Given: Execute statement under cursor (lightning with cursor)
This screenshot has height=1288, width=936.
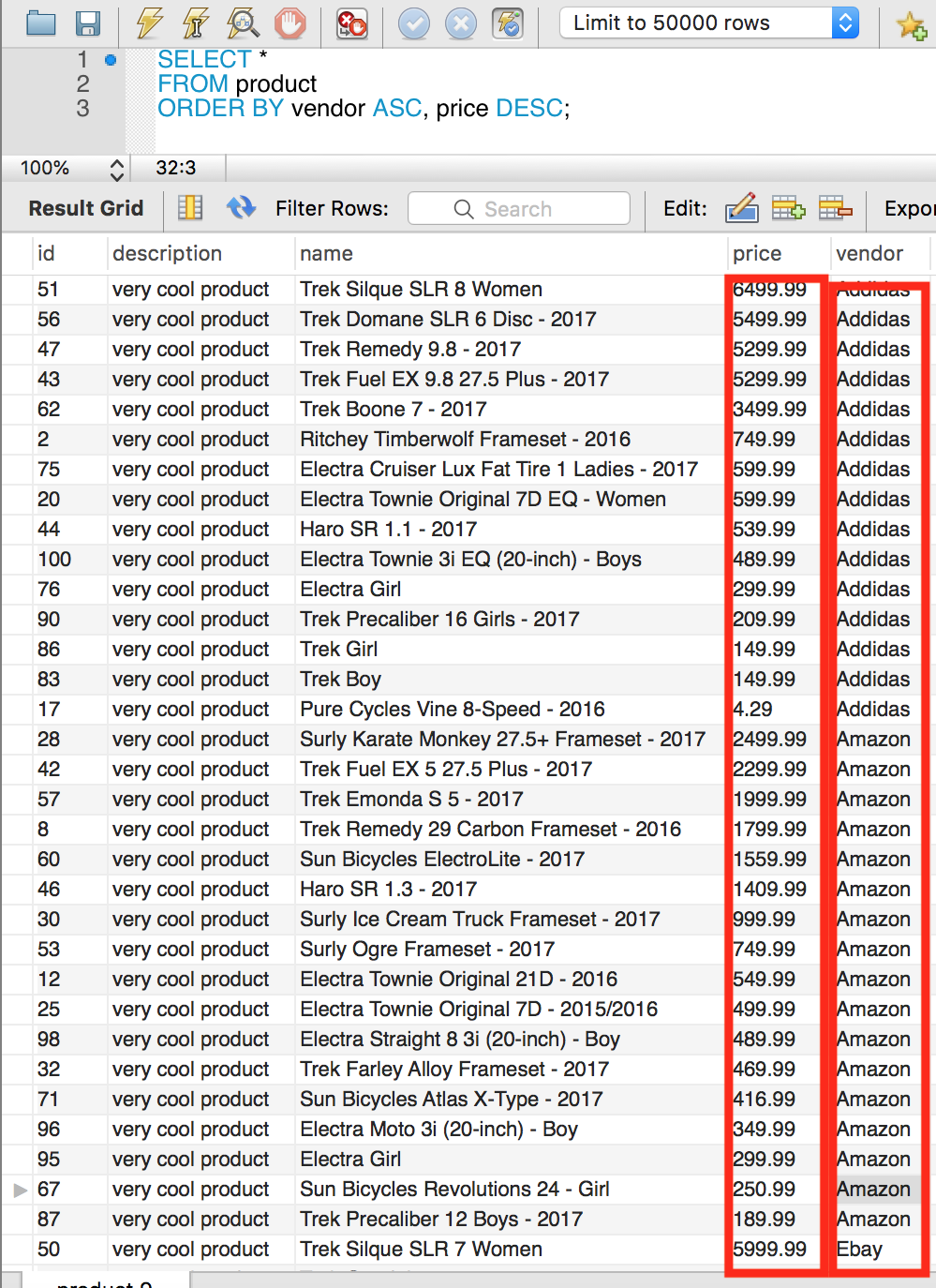Looking at the screenshot, I should (197, 22).
